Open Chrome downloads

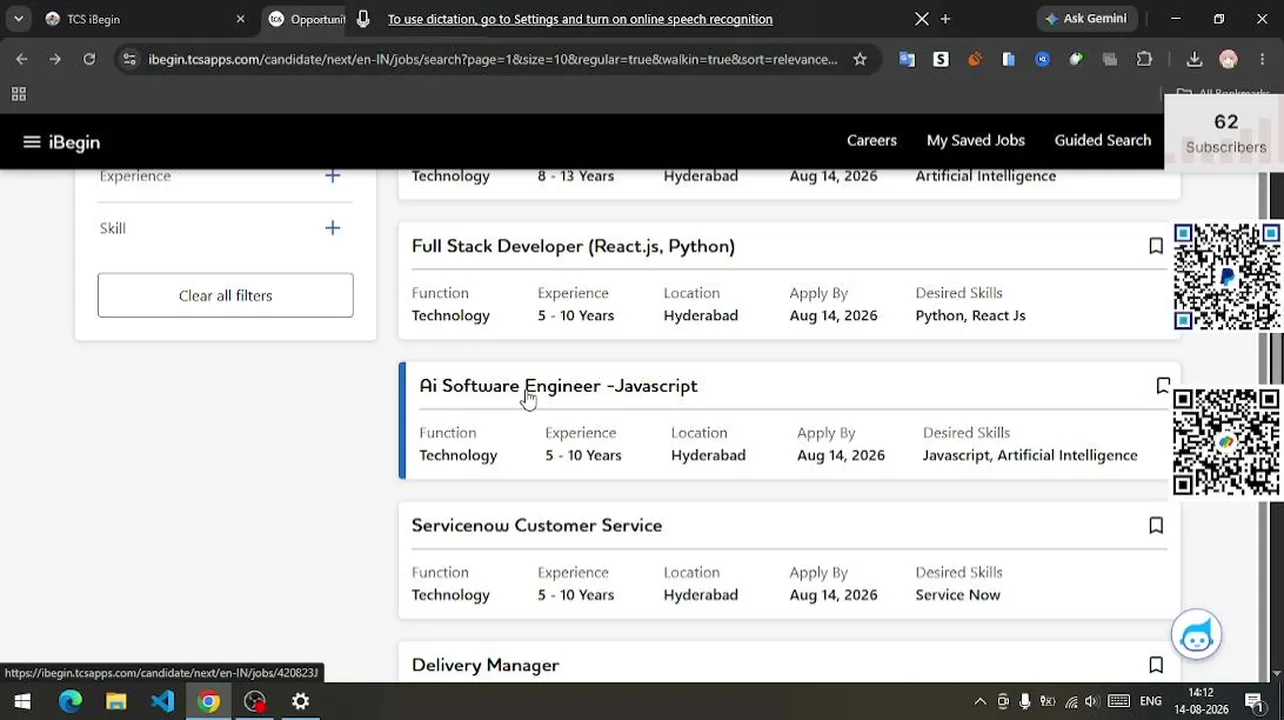coord(1194,59)
